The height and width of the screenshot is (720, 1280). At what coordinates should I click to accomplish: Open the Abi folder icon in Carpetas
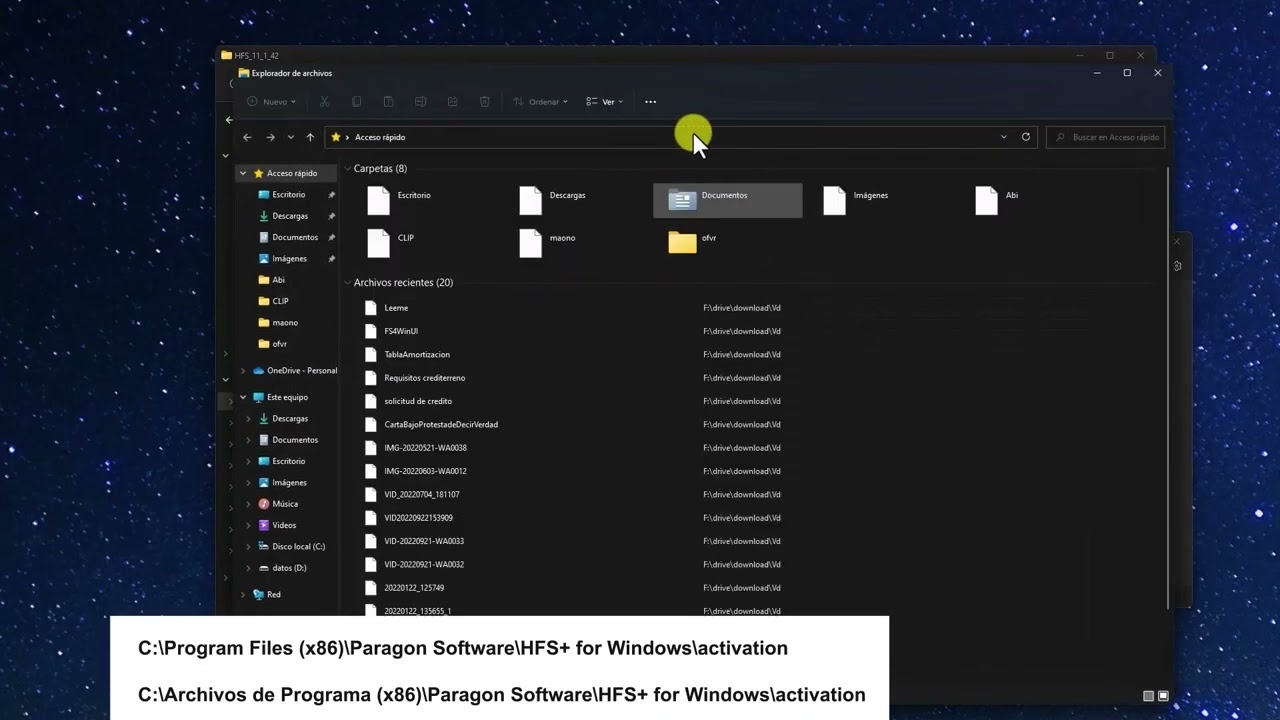[986, 200]
